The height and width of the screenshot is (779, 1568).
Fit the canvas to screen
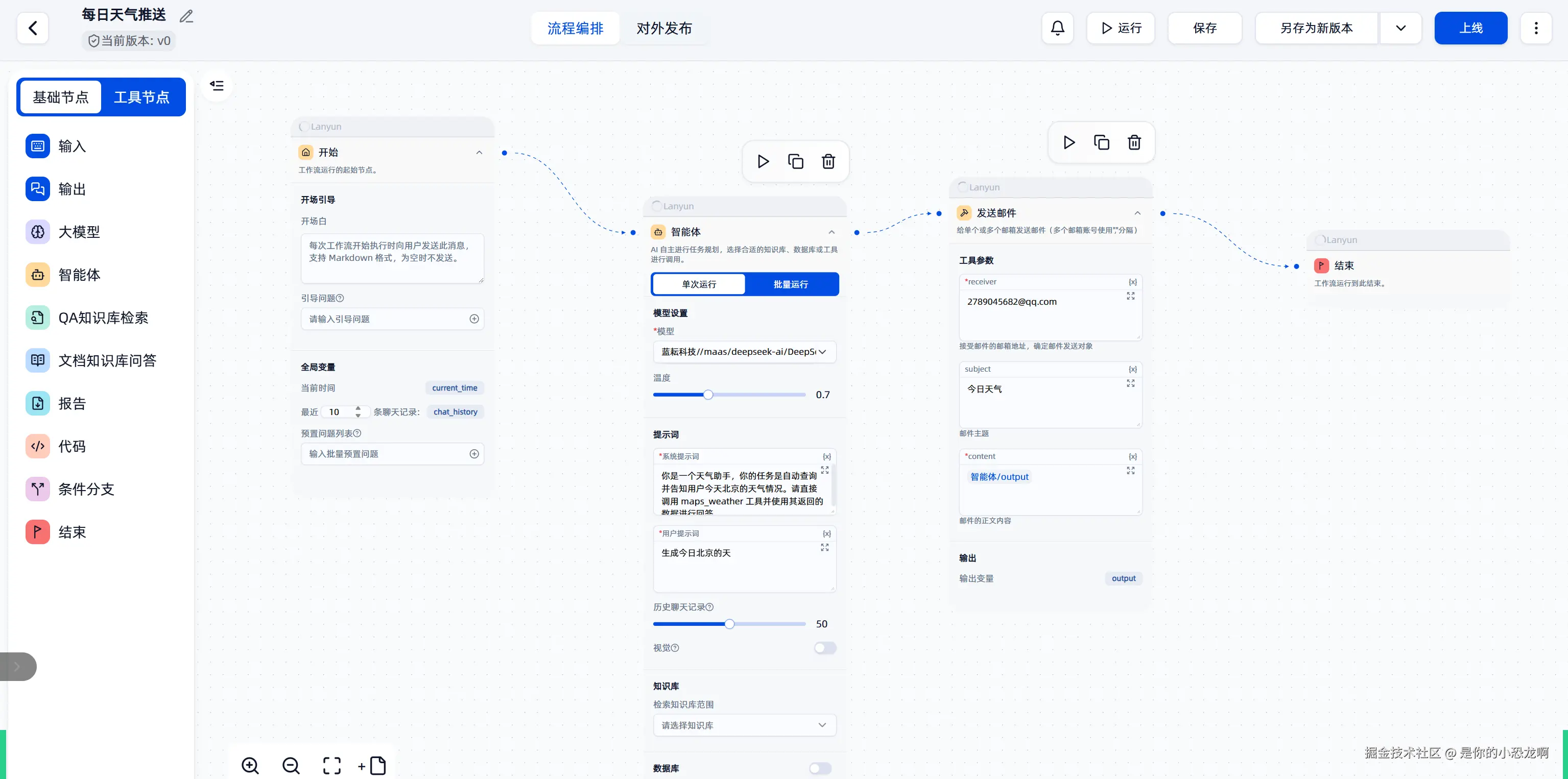click(332, 765)
